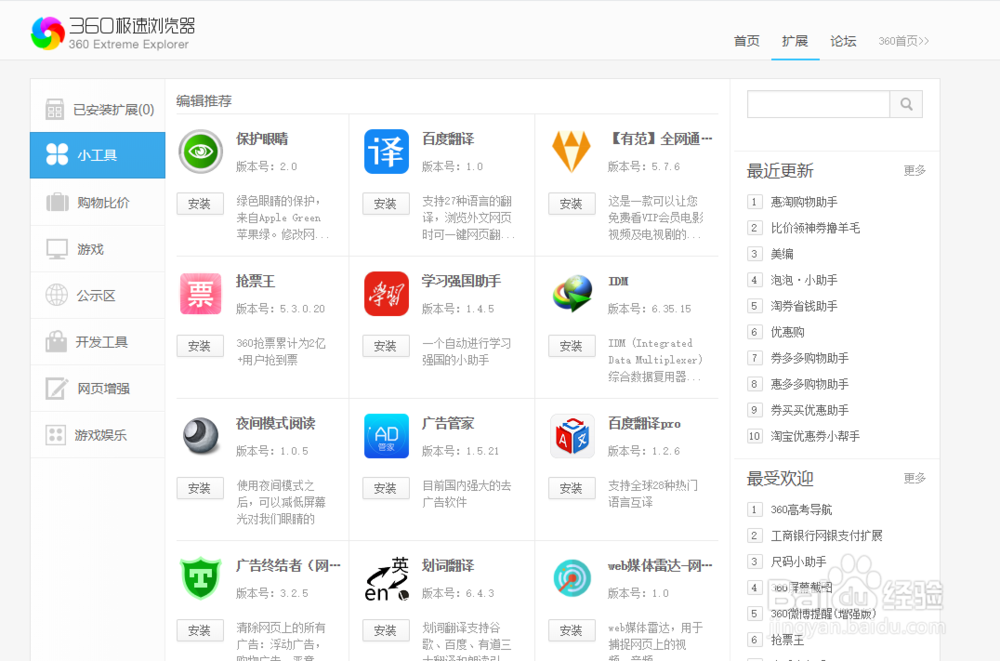1000x661 pixels.
Task: Click the 学习强国助手 extension title
Action: (461, 281)
